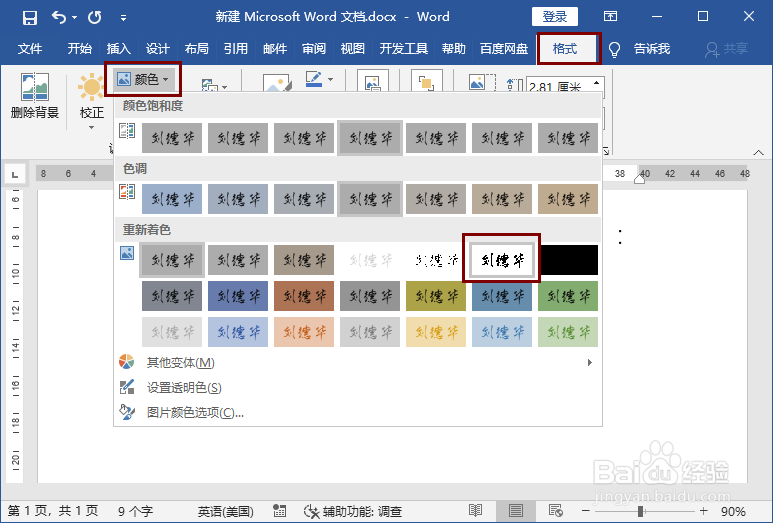
Task: Apply black and white 75% highlighted thumbnail
Action: point(502,259)
